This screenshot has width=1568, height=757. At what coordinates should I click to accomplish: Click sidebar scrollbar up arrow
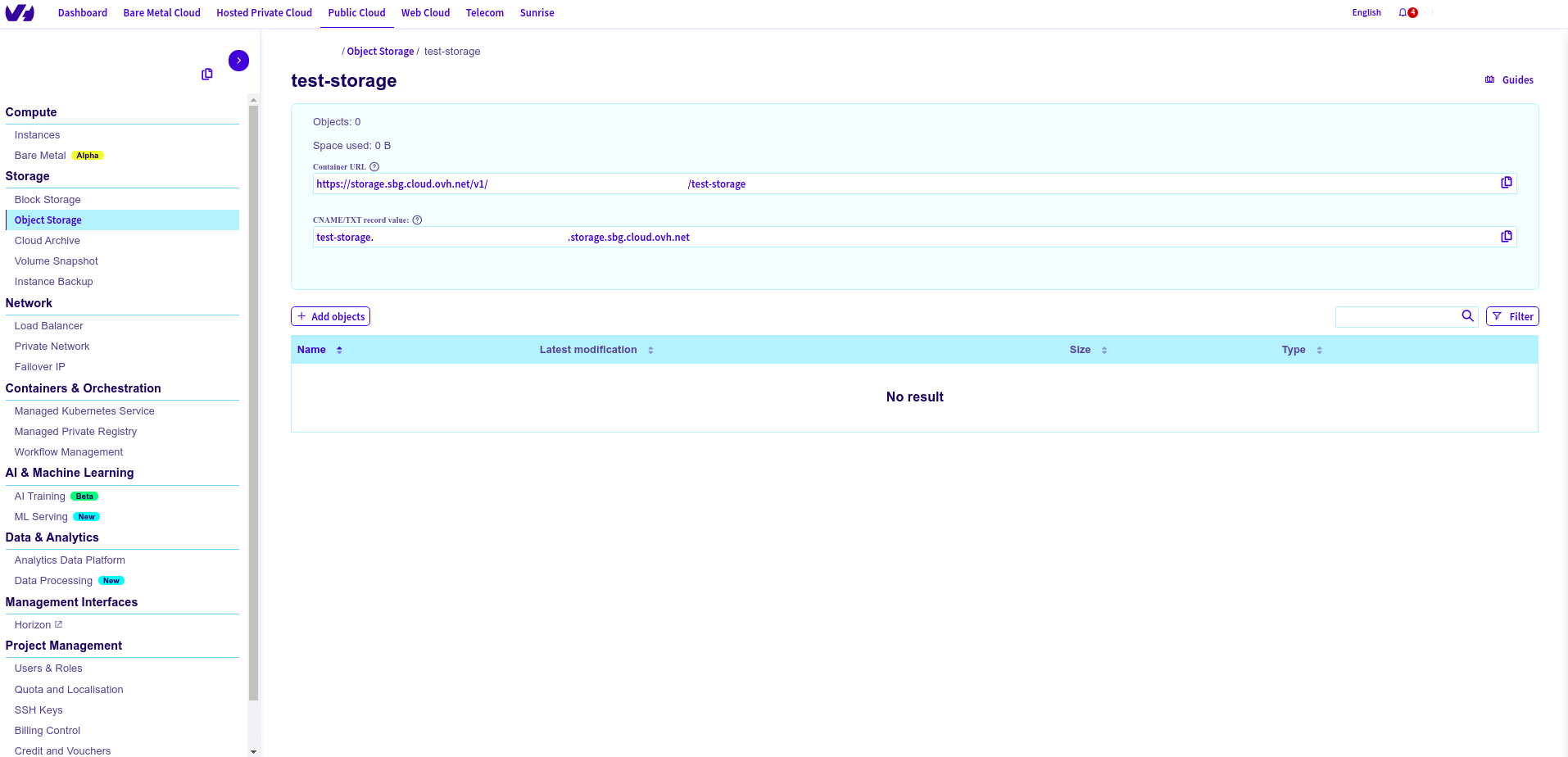(253, 100)
